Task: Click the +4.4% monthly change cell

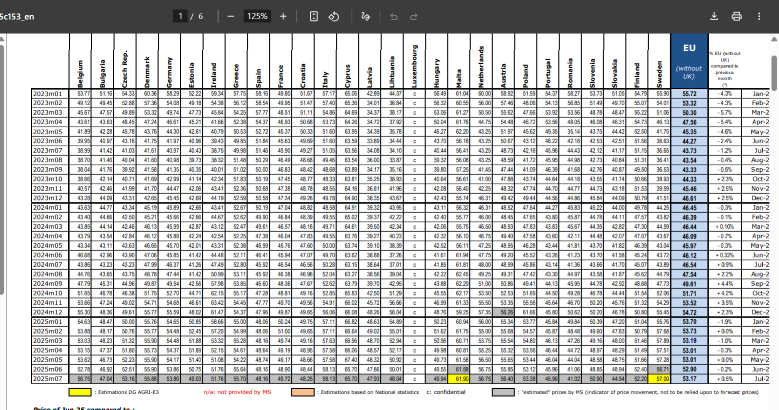Action: point(725,284)
